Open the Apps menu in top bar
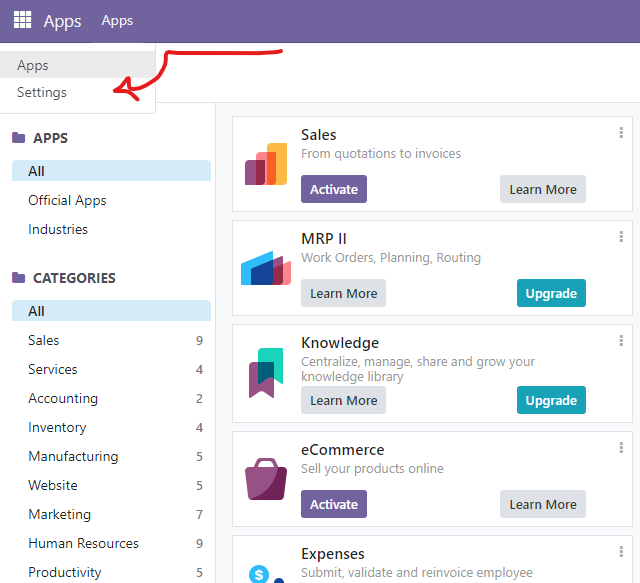 coord(117,20)
